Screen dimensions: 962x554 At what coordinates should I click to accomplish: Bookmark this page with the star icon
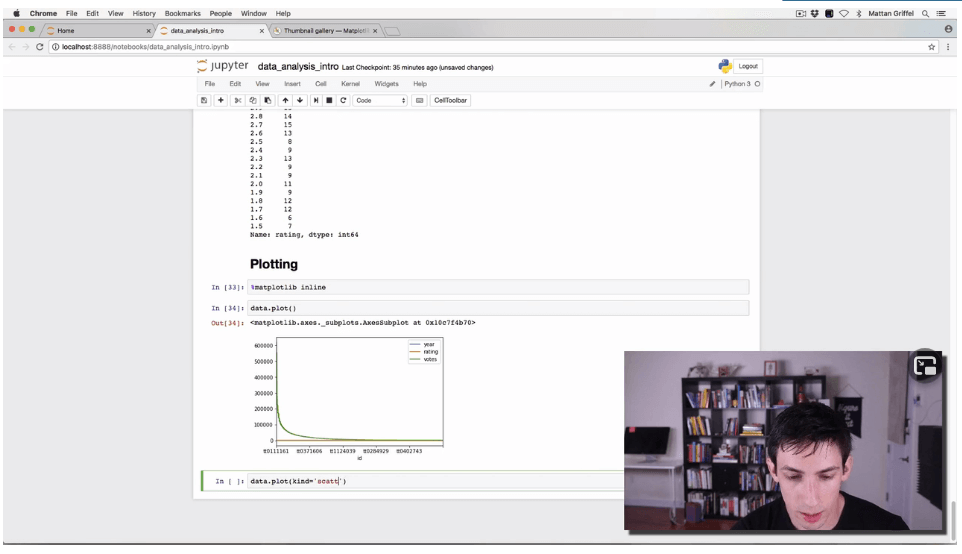(931, 47)
